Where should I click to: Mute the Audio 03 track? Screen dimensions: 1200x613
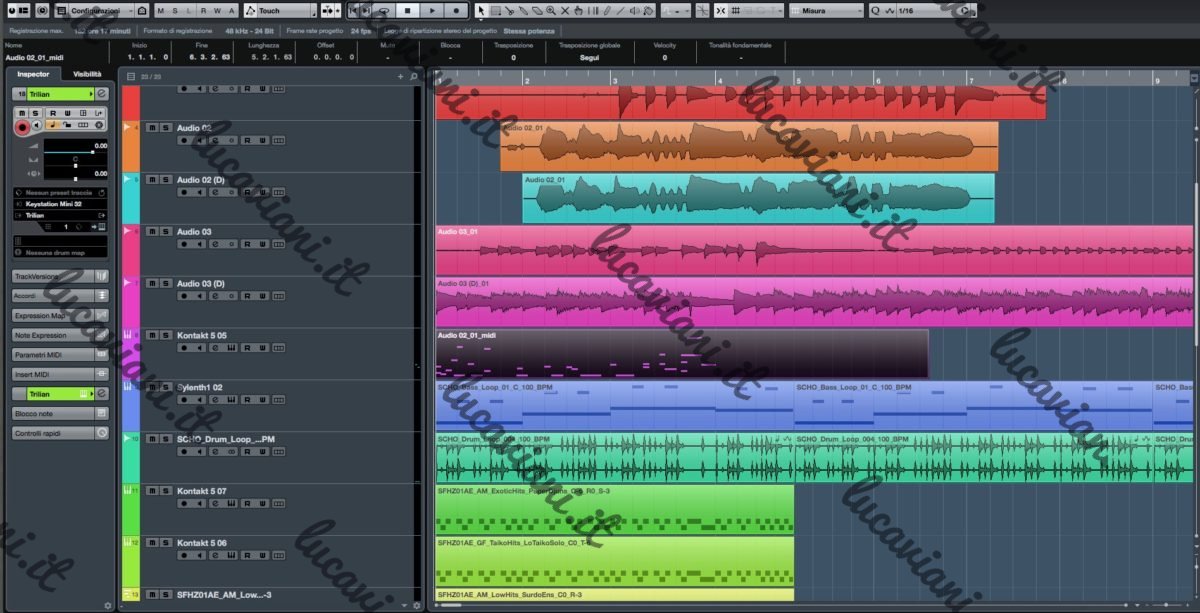pos(152,232)
